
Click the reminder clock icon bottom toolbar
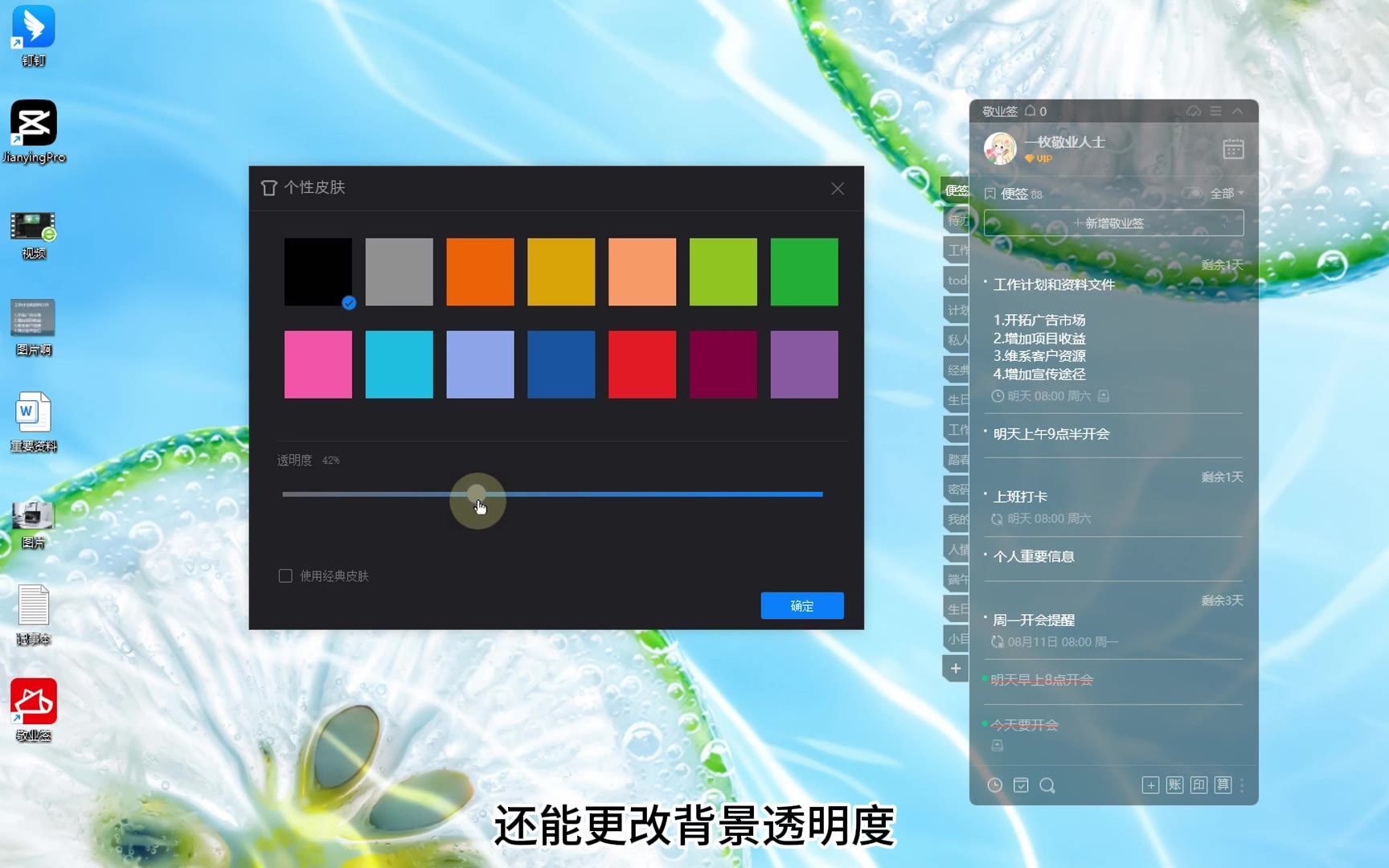[995, 785]
